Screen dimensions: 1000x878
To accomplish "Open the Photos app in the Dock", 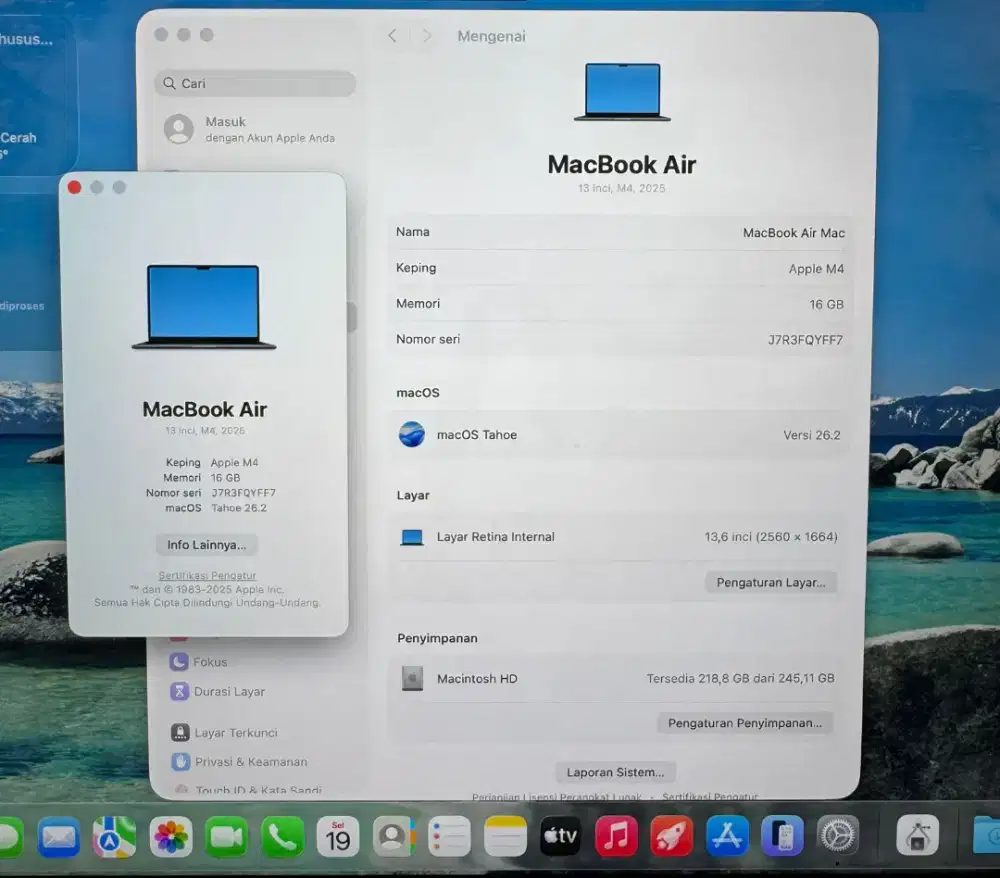I will coord(170,837).
